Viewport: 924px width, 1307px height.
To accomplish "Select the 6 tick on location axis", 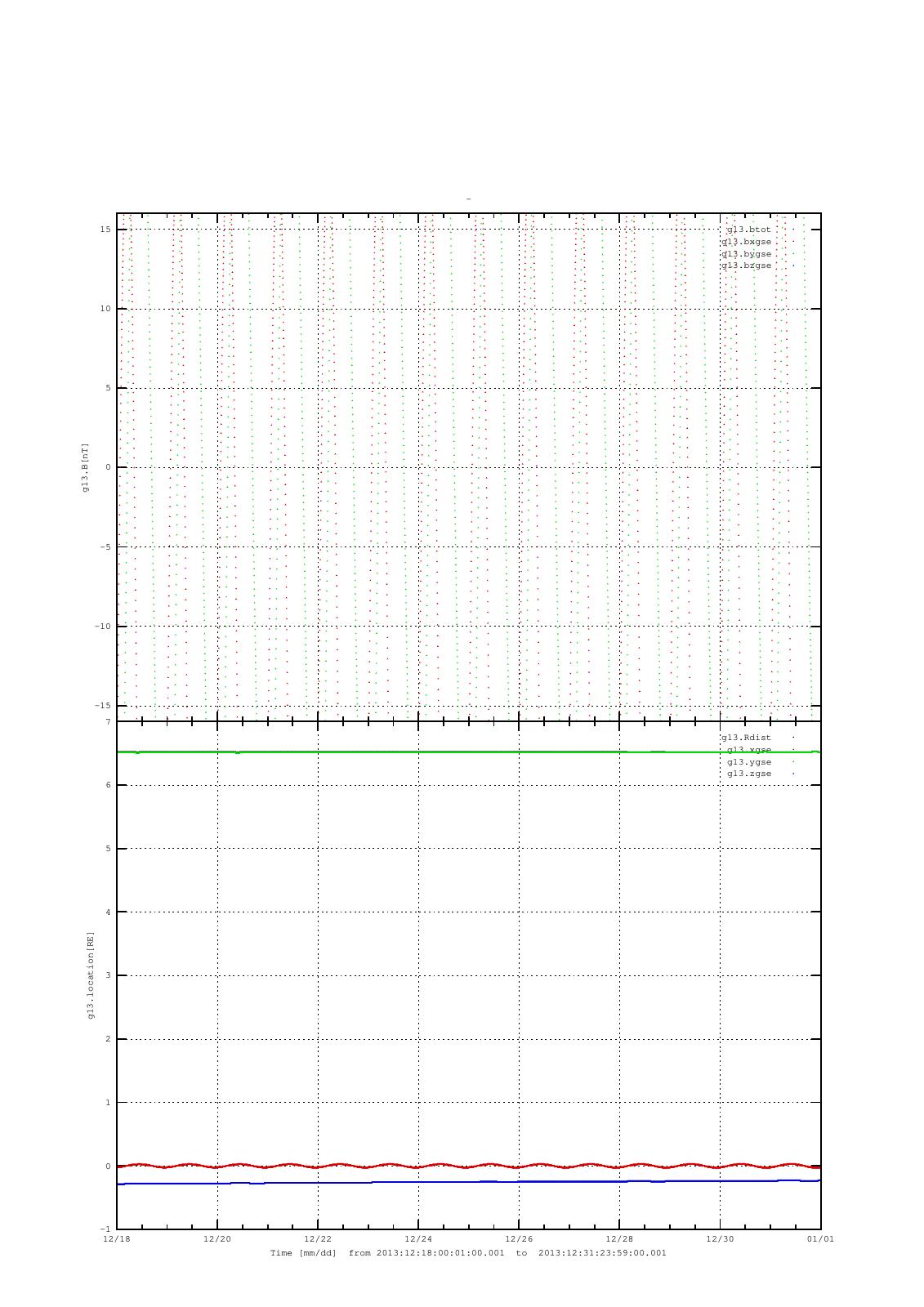I will [108, 785].
